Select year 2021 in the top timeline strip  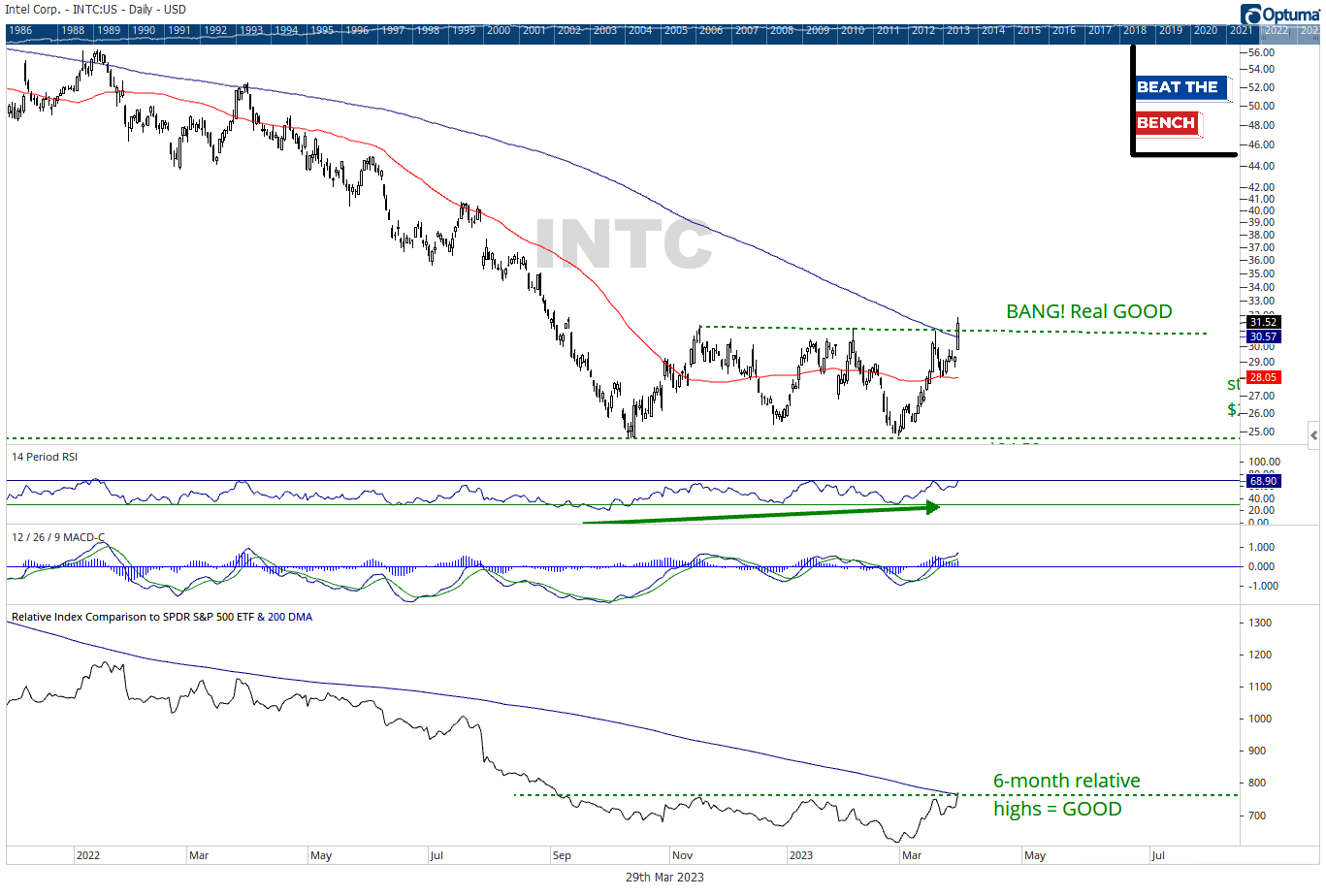pyautogui.click(x=1241, y=30)
